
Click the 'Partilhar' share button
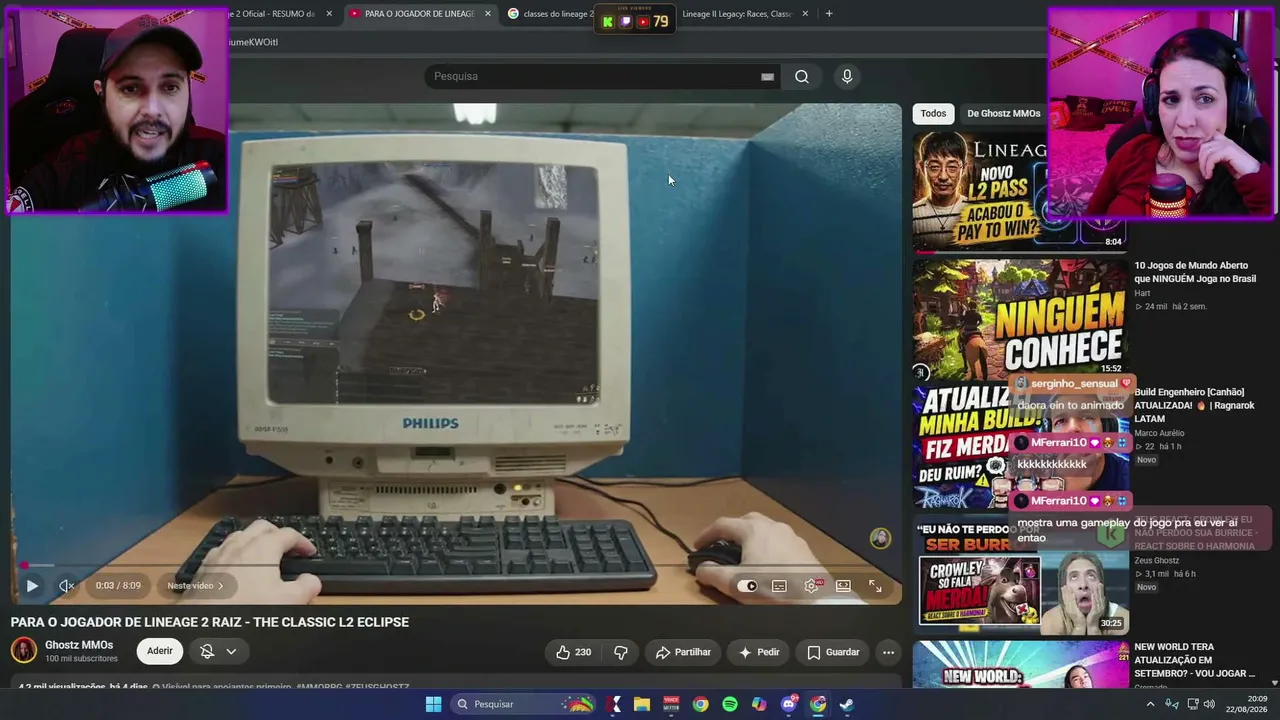tap(683, 652)
